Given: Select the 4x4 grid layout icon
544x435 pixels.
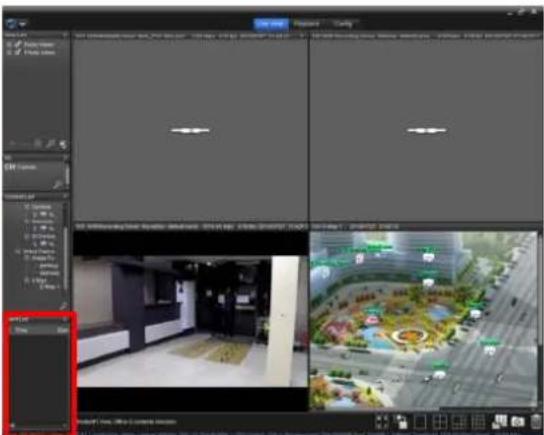Looking at the screenshot, I should coord(478,422).
